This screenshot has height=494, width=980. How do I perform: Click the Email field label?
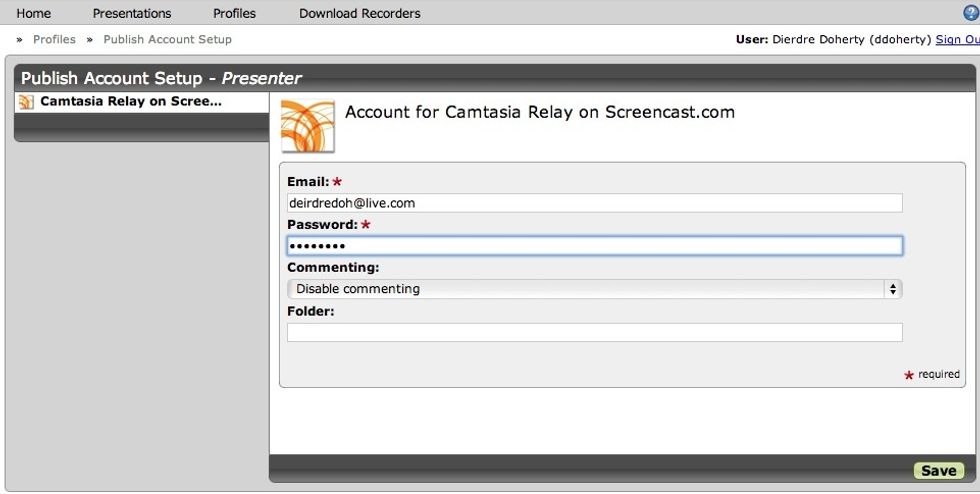(x=308, y=182)
